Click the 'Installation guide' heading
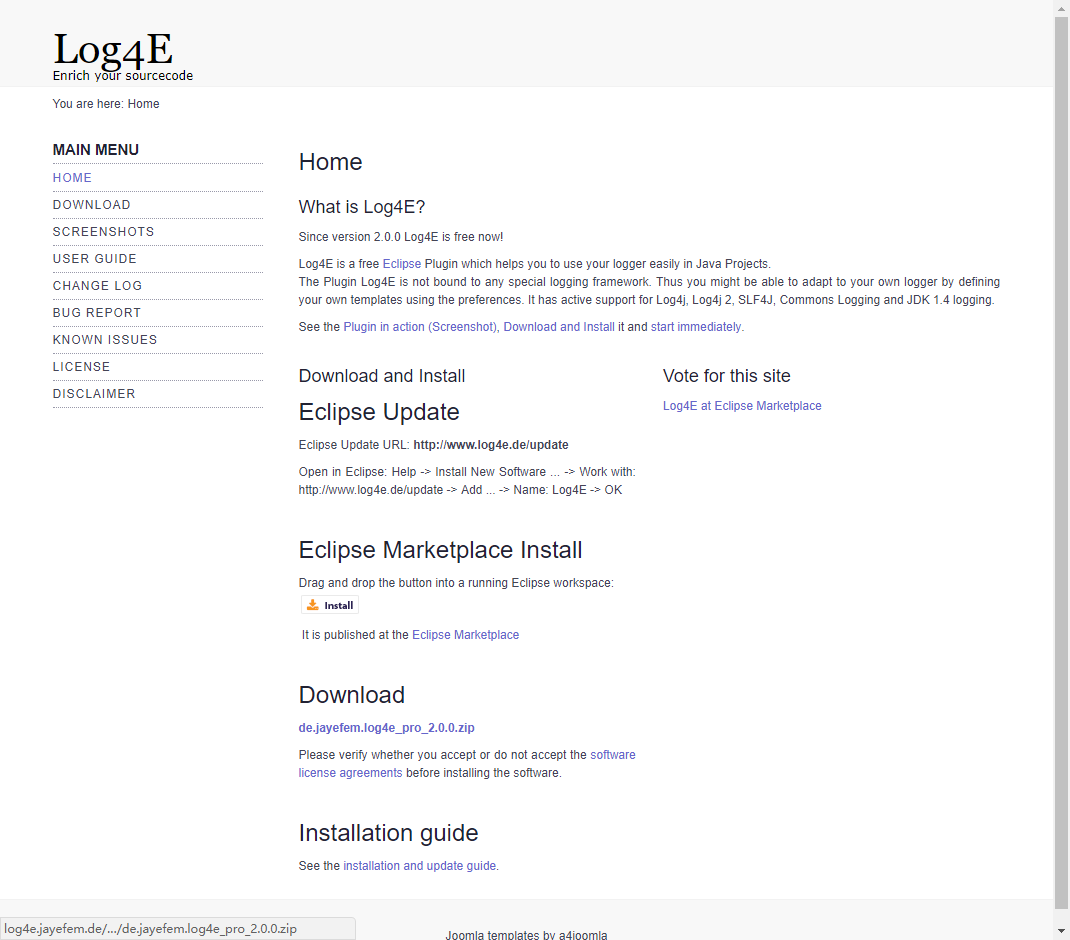This screenshot has height=940, width=1070. click(x=388, y=833)
